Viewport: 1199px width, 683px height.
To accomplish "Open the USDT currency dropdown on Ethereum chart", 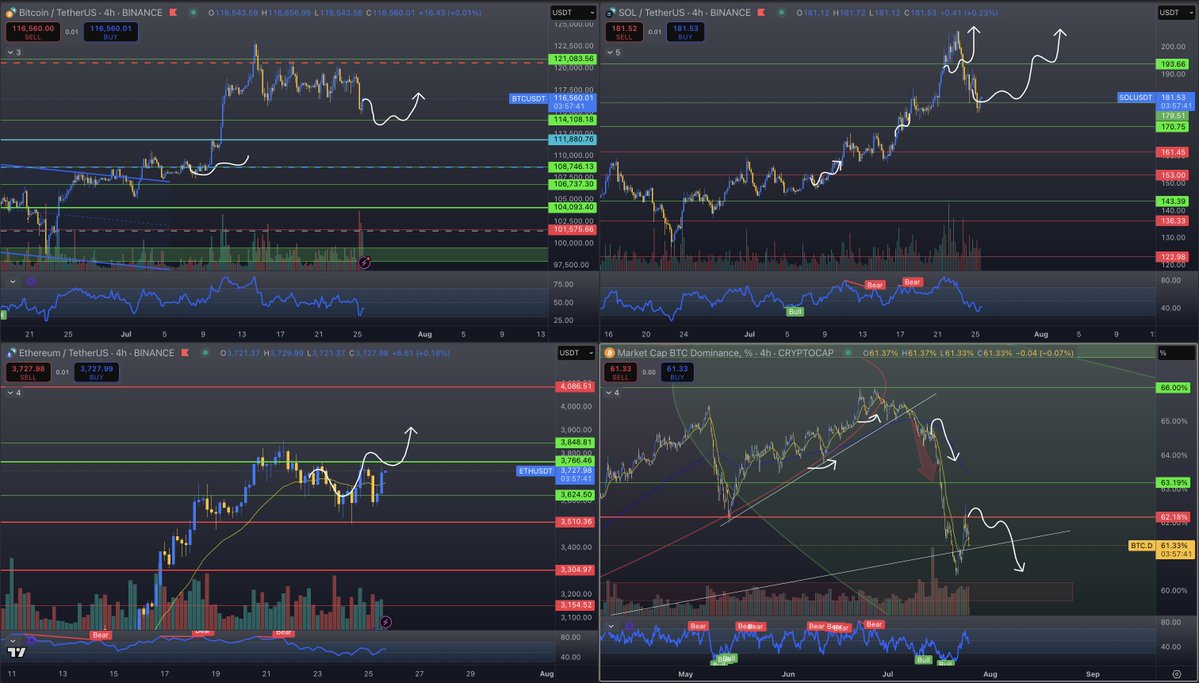I will tap(576, 353).
